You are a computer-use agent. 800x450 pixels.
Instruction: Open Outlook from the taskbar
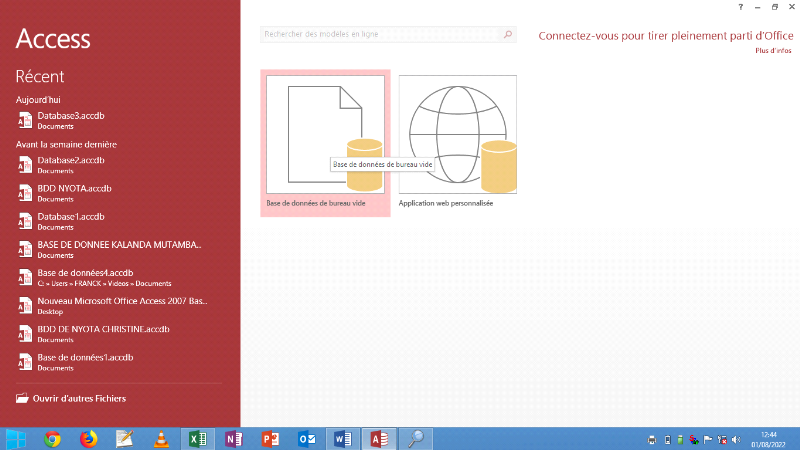(x=306, y=438)
